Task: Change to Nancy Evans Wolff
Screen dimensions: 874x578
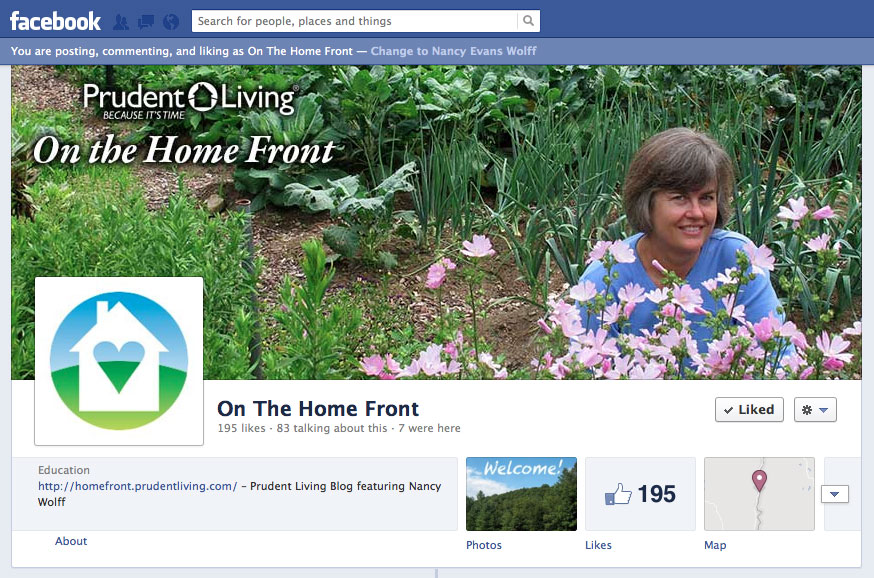Action: tap(453, 51)
